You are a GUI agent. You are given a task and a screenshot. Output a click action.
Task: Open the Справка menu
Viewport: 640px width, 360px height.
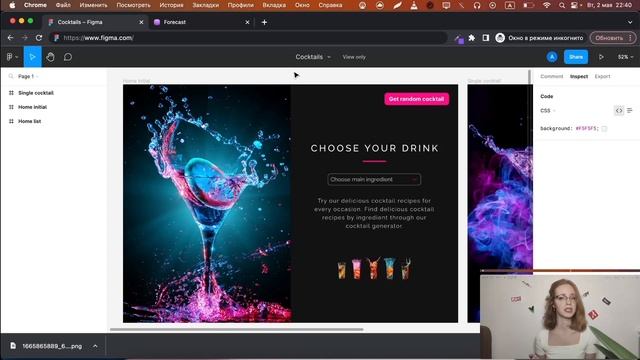coord(330,5)
